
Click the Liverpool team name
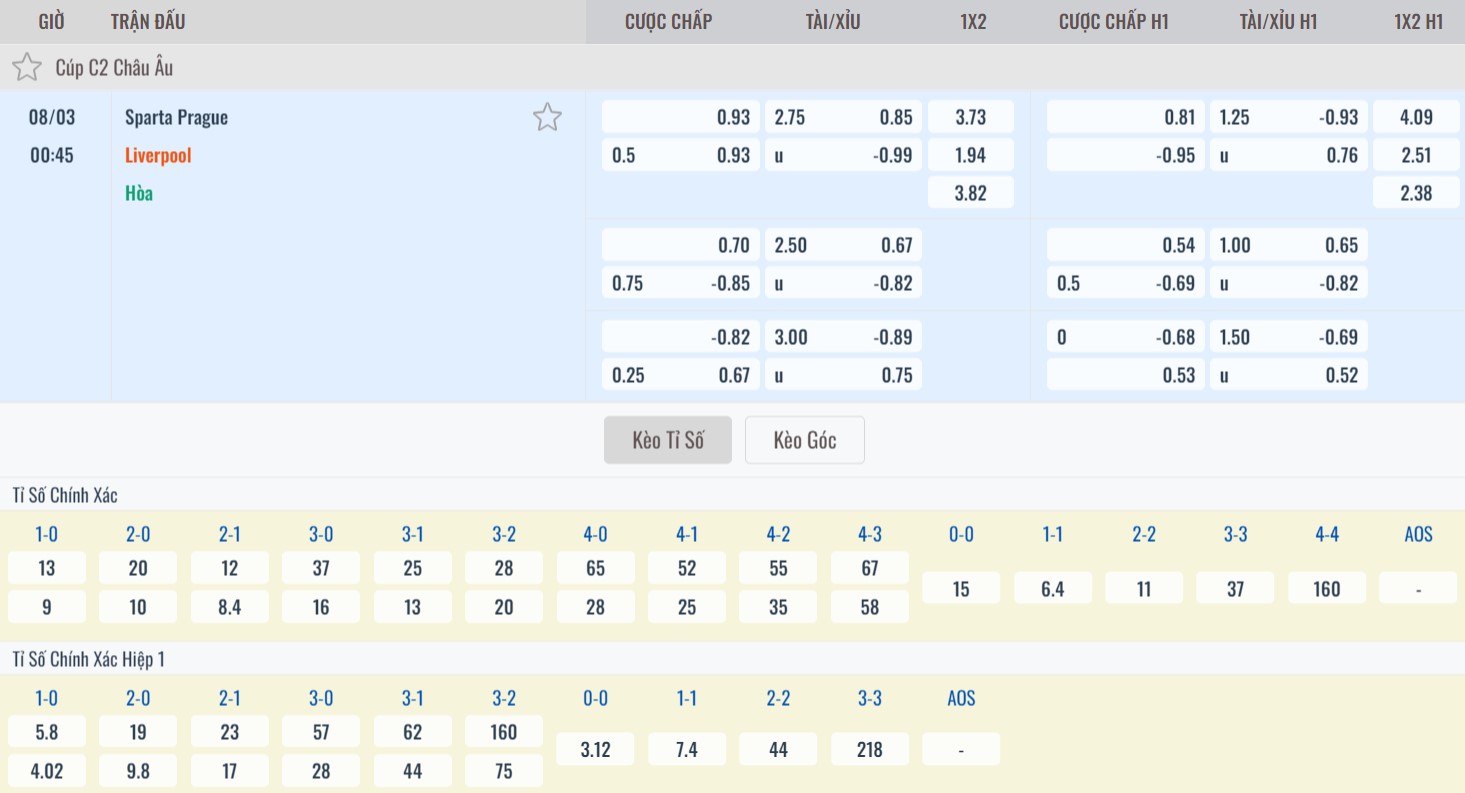pos(158,155)
